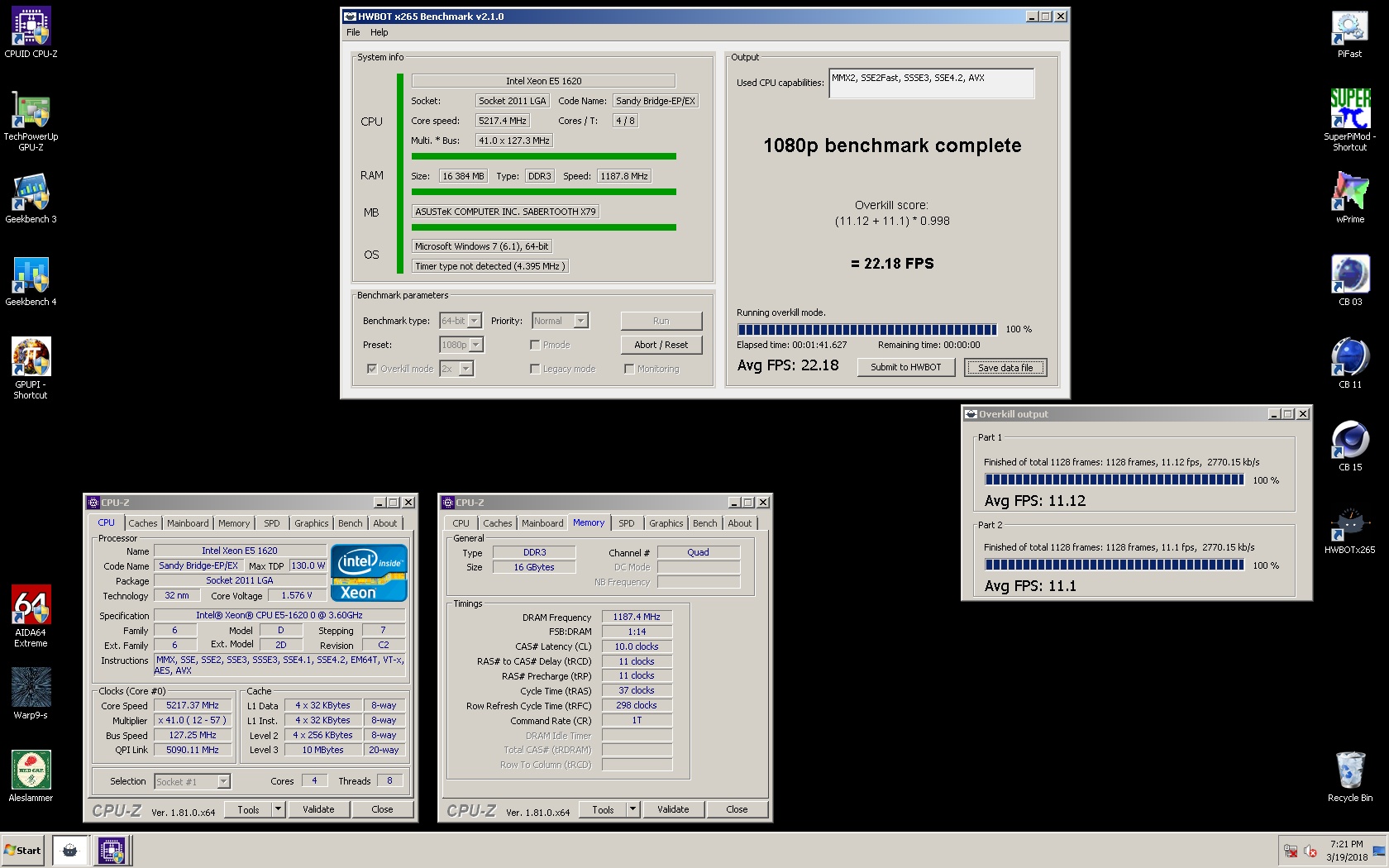Click Validate in left CPU-Z window

coord(318,809)
